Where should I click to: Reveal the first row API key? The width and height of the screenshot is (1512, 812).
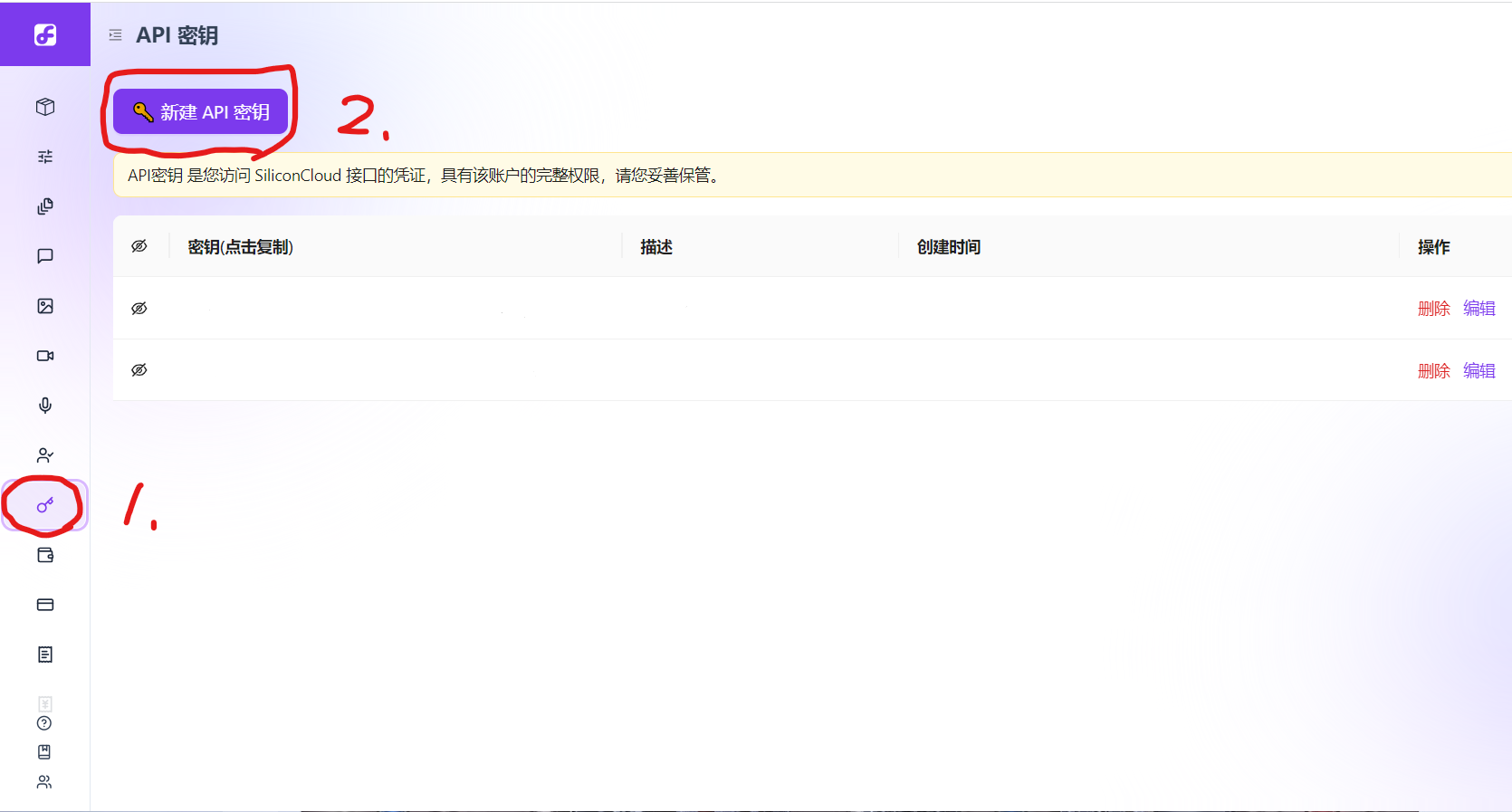[x=139, y=309]
